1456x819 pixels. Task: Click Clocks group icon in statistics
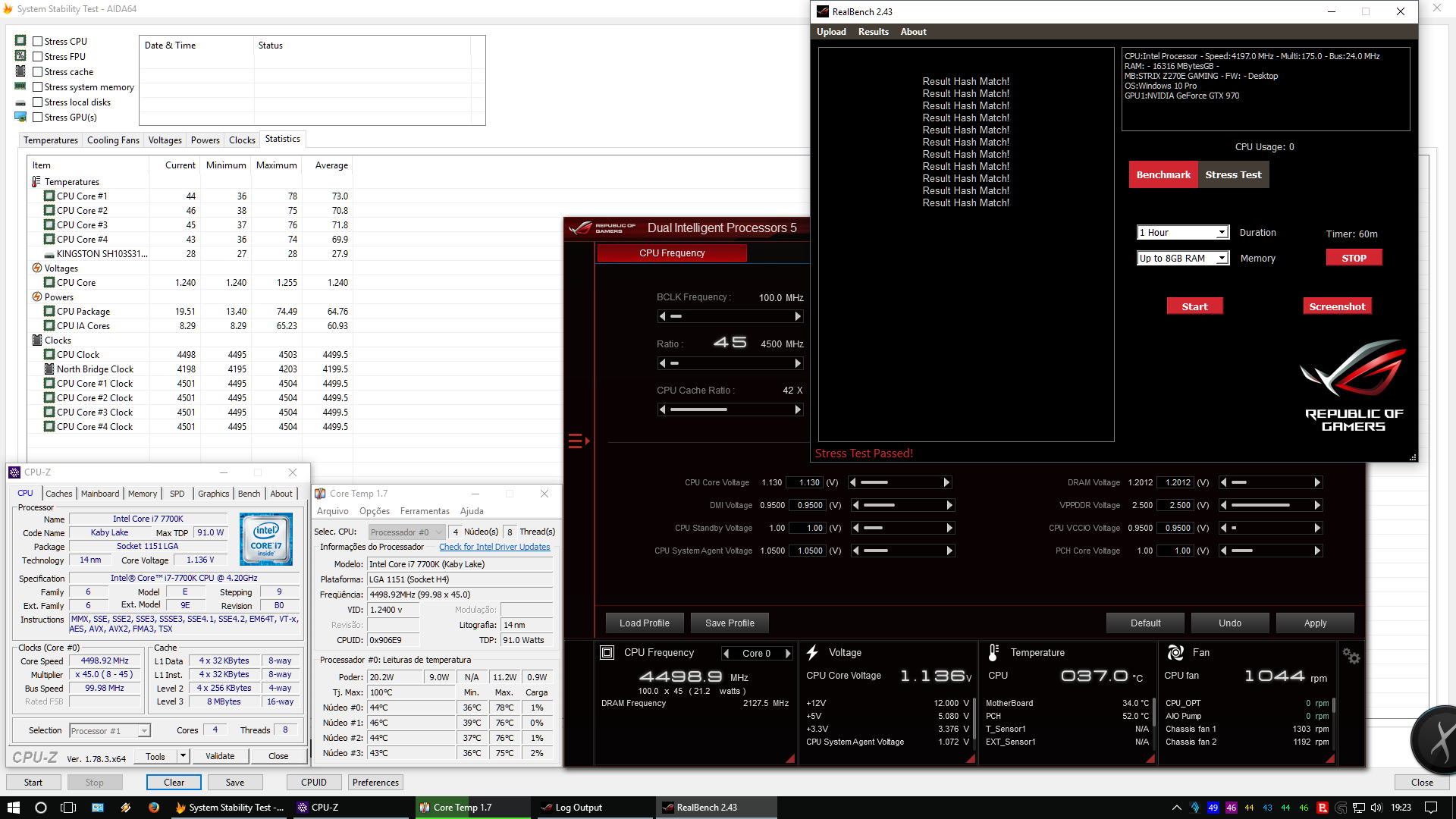tap(36, 340)
